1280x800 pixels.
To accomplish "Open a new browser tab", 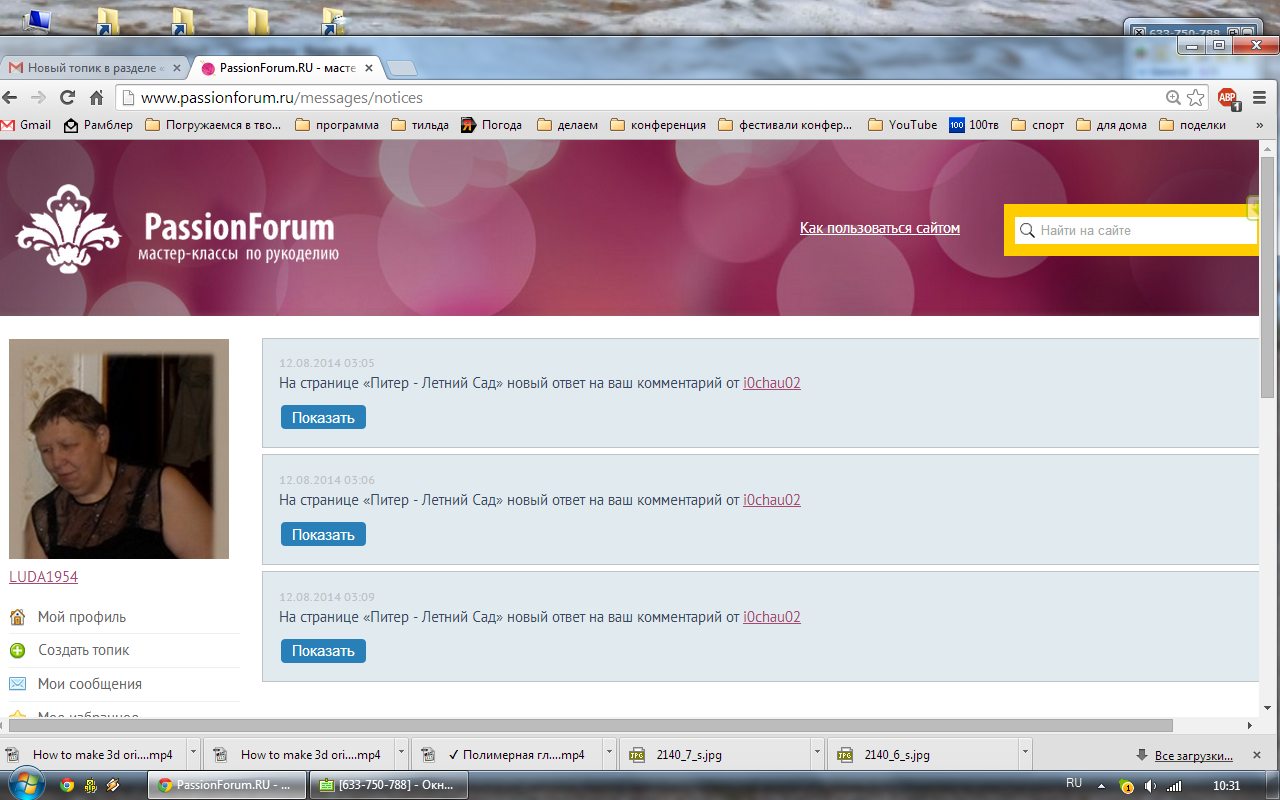I will point(402,68).
